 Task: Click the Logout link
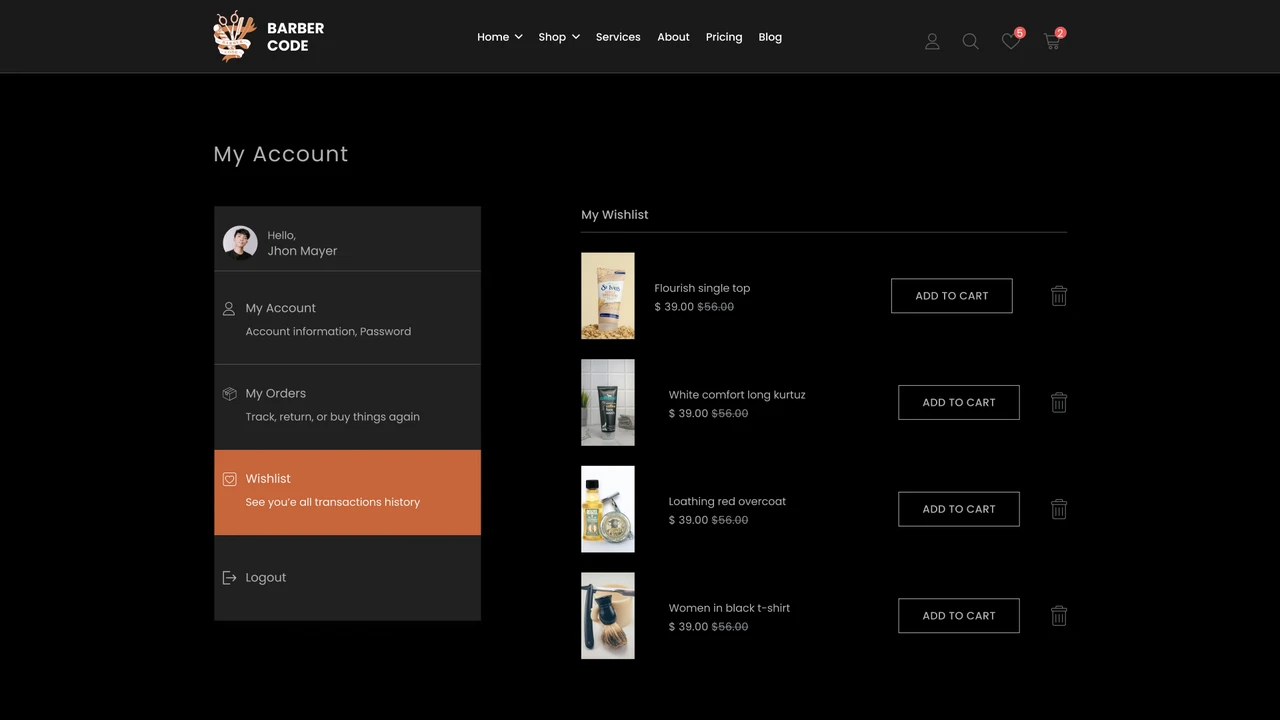pos(266,577)
